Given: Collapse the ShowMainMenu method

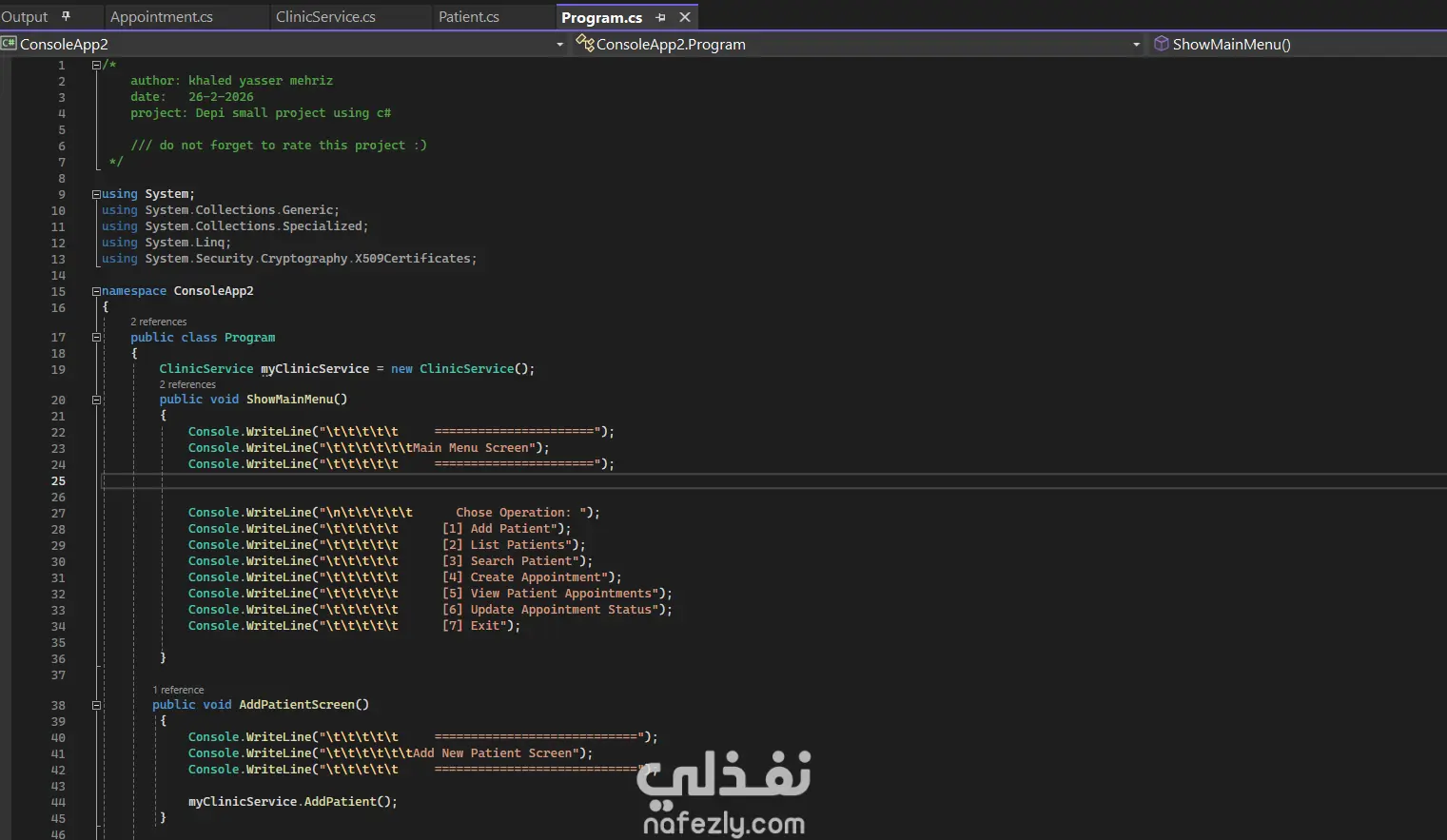Looking at the screenshot, I should pos(96,400).
